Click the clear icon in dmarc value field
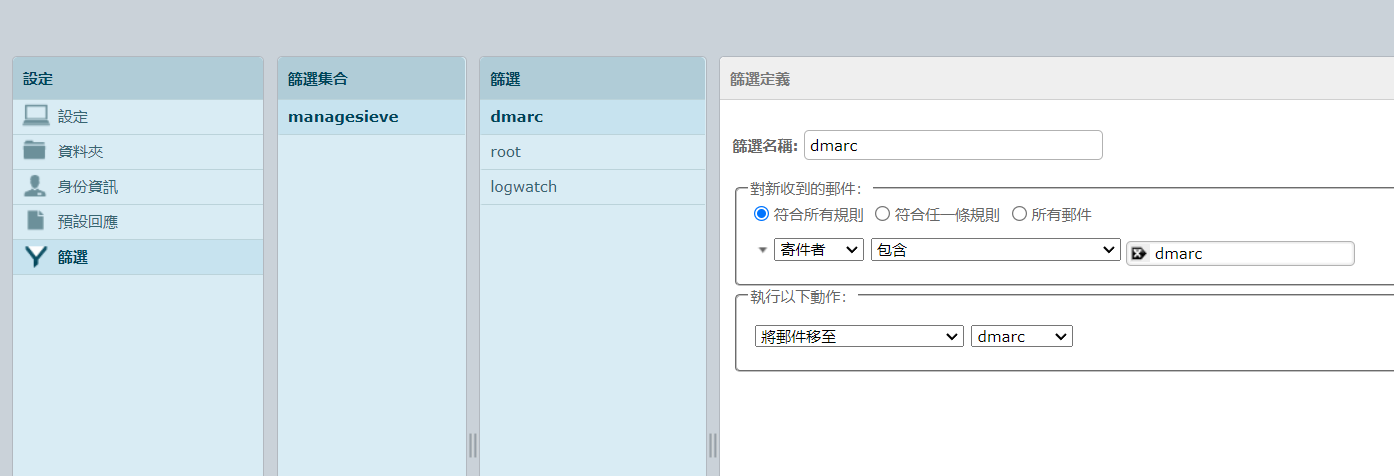The height and width of the screenshot is (476, 1394). point(1139,254)
